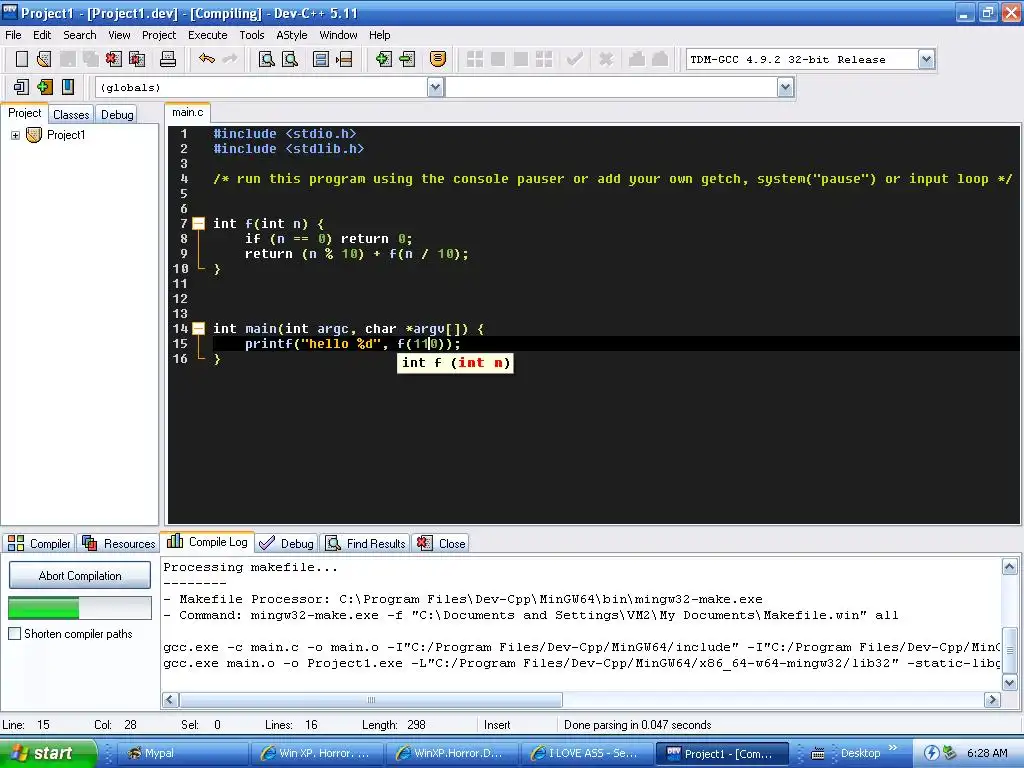Undo last edit with the arrow icon
The width and height of the screenshot is (1024, 768).
(207, 59)
